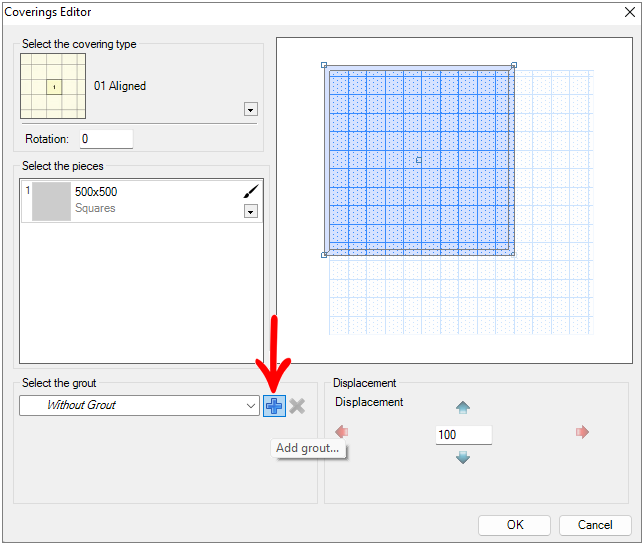This screenshot has height=545, width=643.
Task: Click the Cancel button
Action: point(595,525)
